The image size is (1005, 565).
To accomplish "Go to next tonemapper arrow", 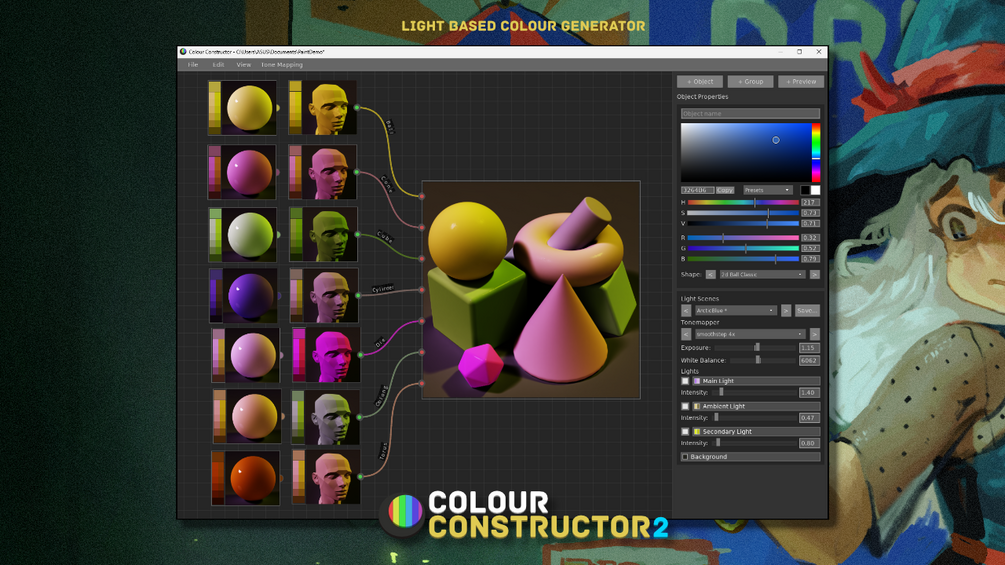I will [815, 334].
